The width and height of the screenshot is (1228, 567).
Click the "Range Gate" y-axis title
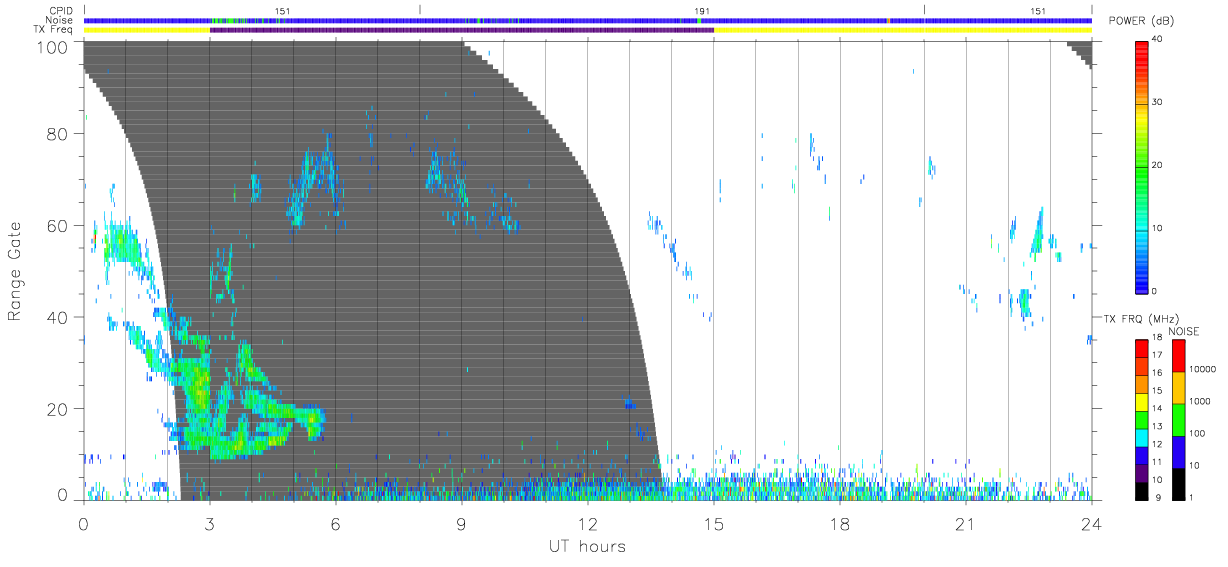point(15,271)
